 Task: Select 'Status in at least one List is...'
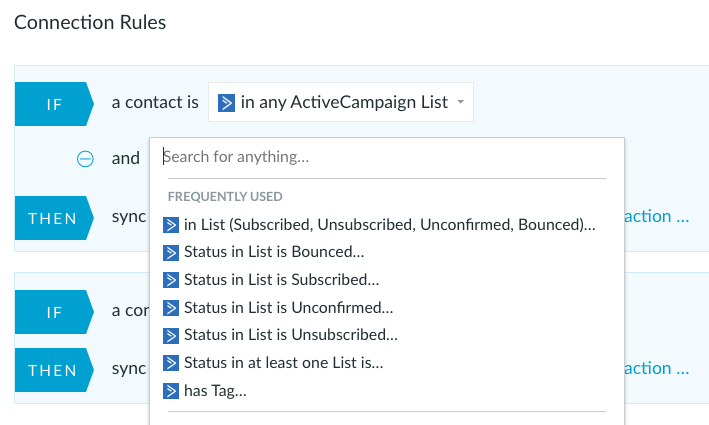(284, 363)
